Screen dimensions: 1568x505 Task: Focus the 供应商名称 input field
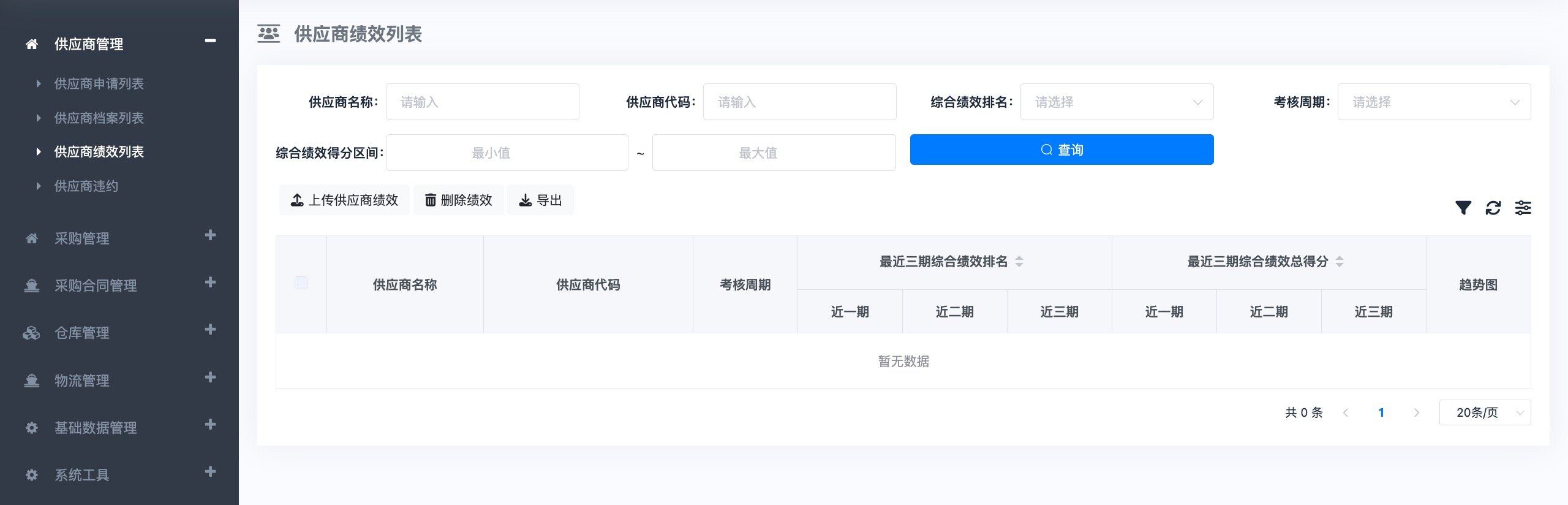tap(482, 102)
